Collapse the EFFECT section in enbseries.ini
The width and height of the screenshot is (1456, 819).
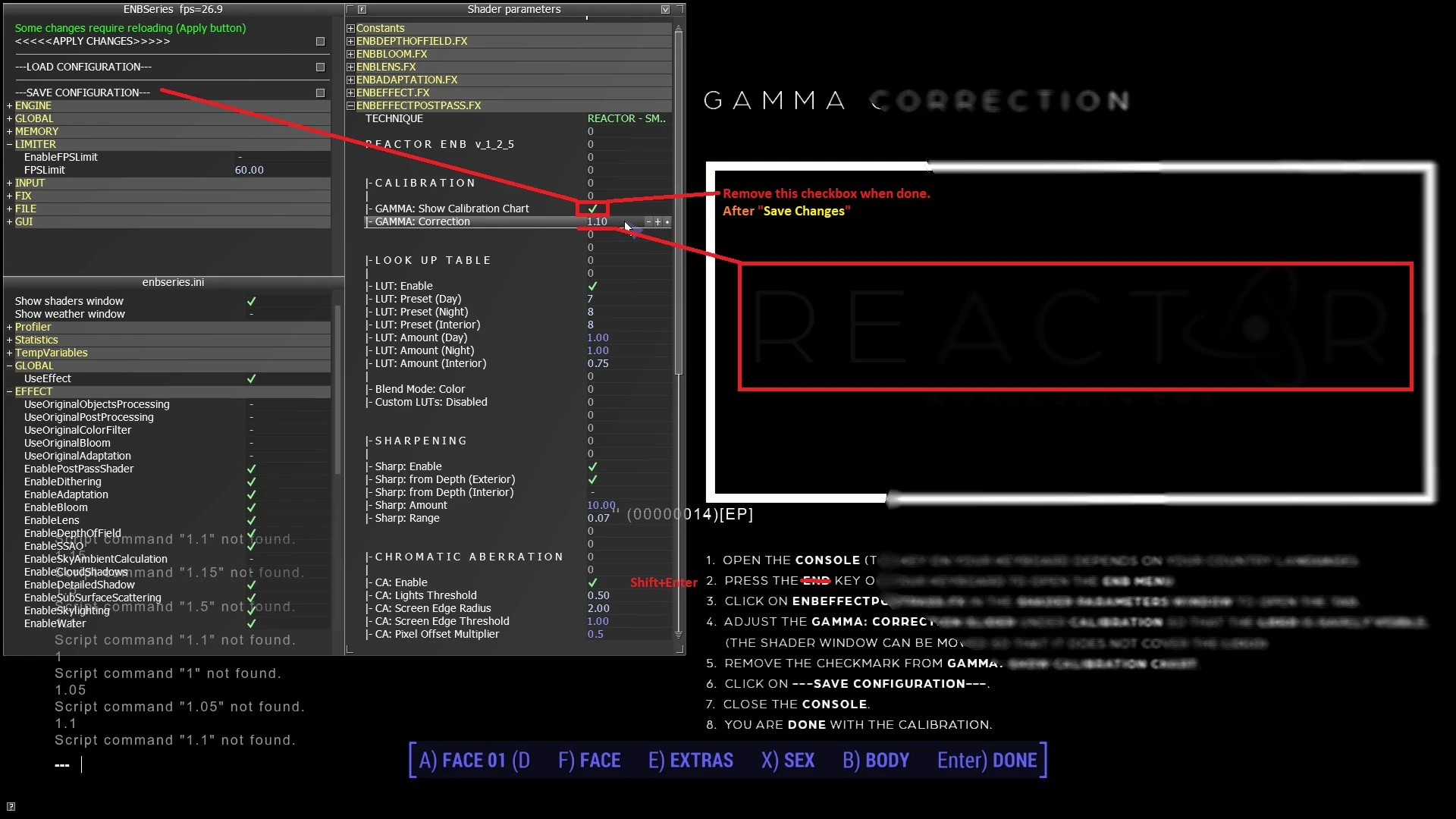[x=10, y=392]
